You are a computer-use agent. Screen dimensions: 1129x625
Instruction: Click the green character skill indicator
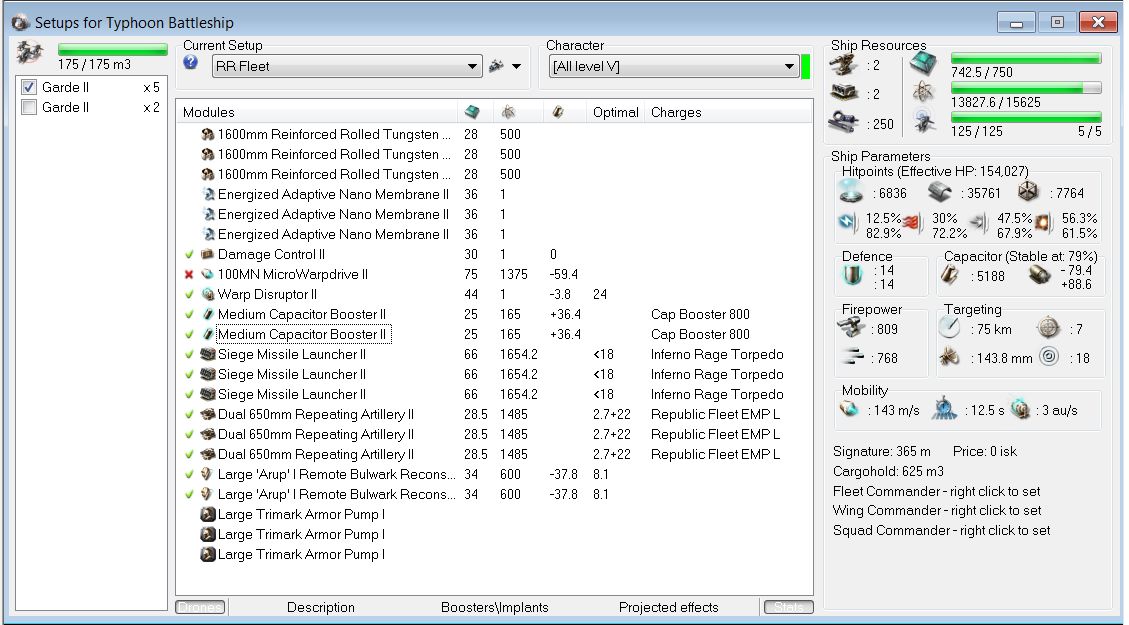[x=805, y=66]
